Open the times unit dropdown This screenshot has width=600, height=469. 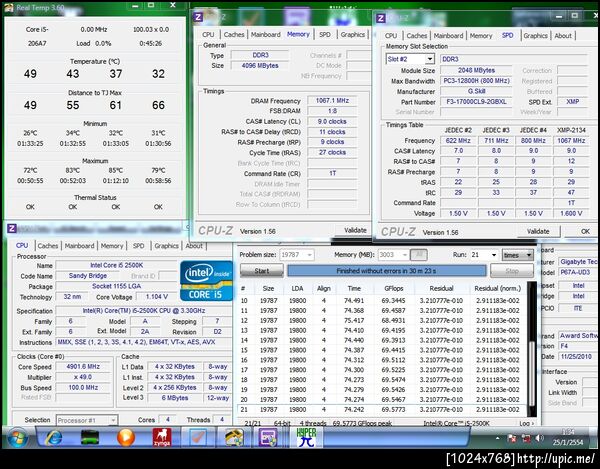[517, 255]
